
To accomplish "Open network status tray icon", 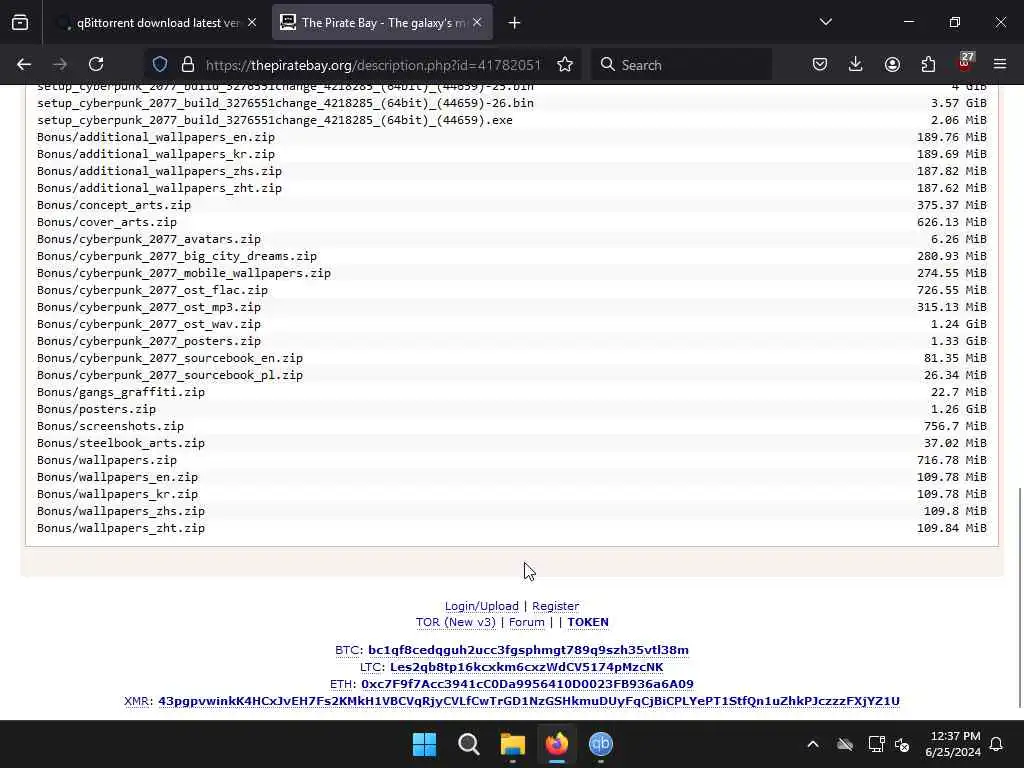I will (x=876, y=744).
